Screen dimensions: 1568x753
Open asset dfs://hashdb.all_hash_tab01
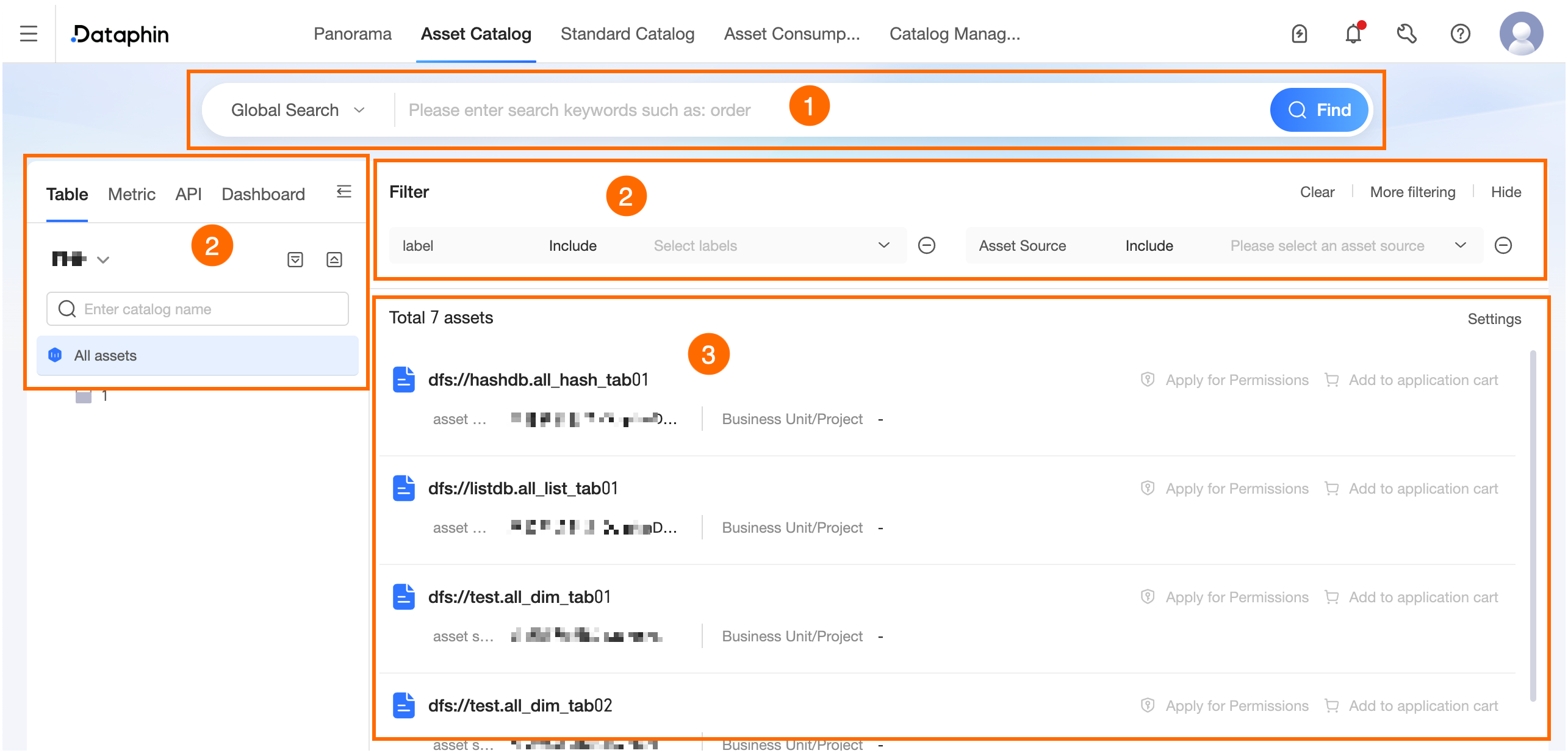coord(538,380)
